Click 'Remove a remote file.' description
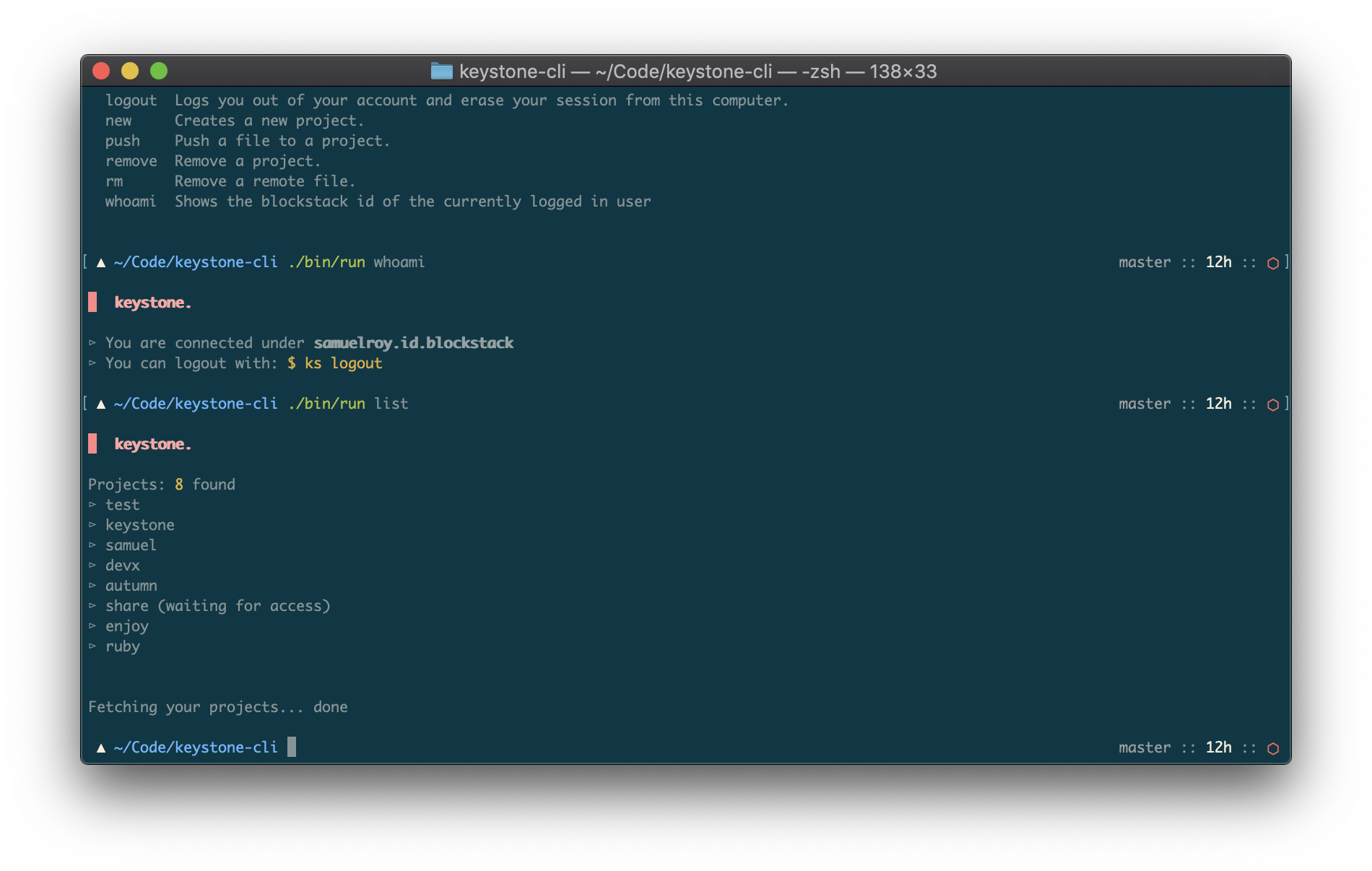Screen dimensions: 1372x871 click(x=265, y=181)
